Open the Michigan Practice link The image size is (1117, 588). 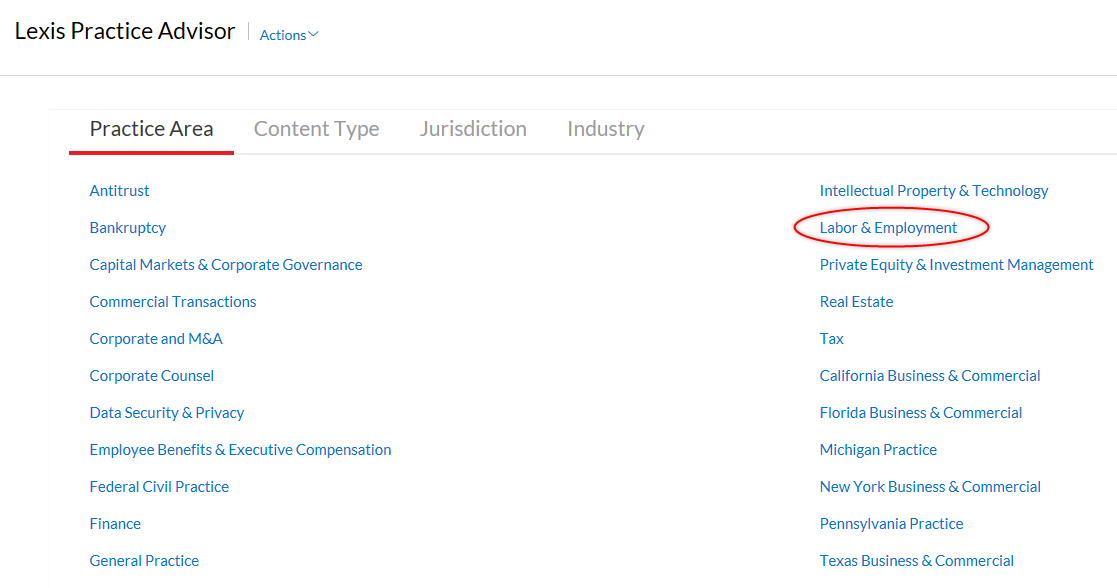pos(878,450)
